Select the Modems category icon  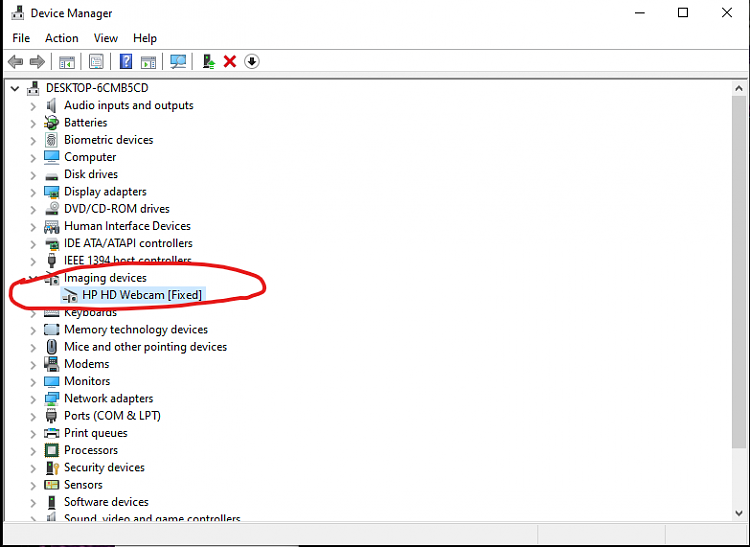51,364
